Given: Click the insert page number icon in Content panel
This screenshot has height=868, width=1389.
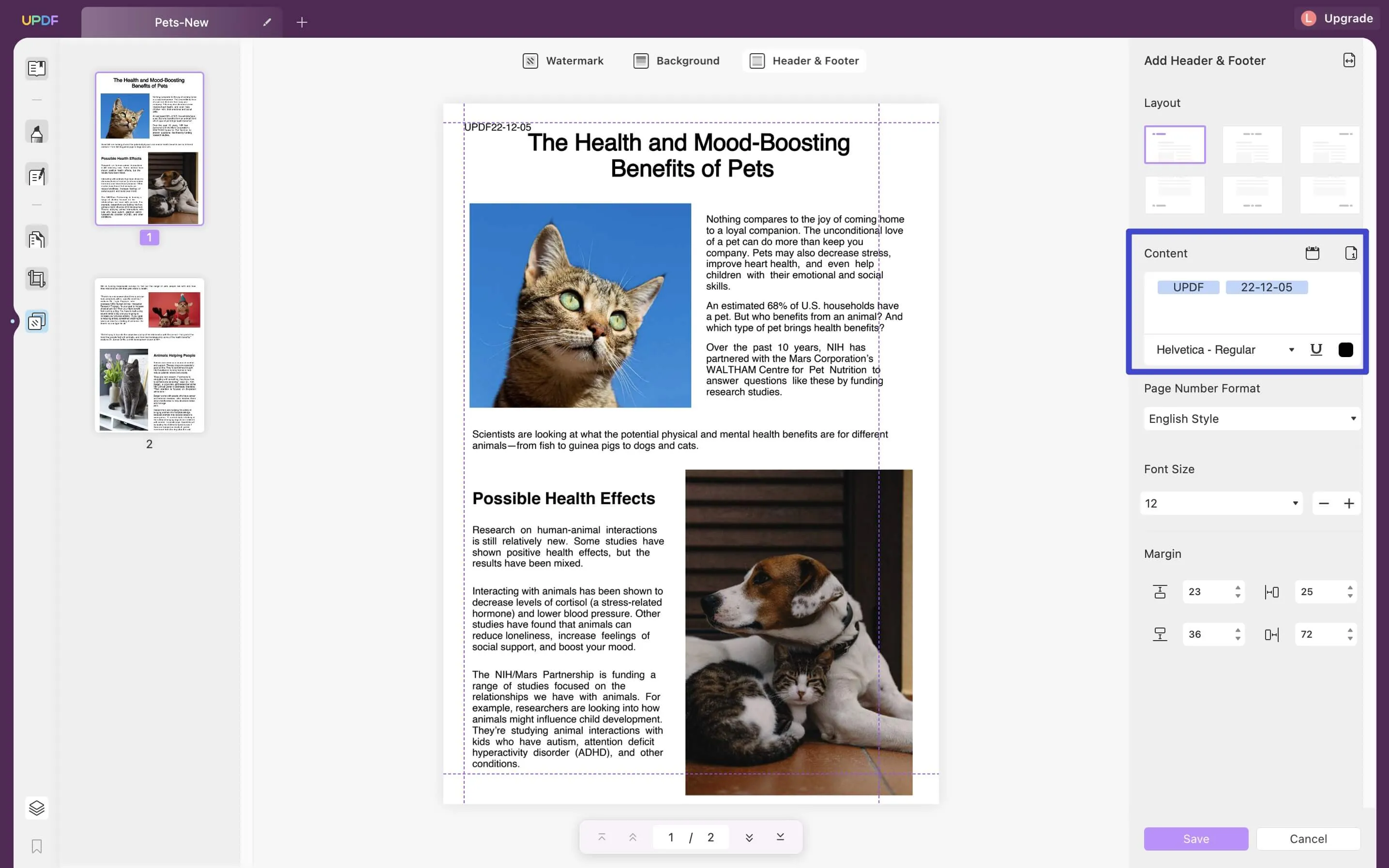Looking at the screenshot, I should pyautogui.click(x=1350, y=253).
